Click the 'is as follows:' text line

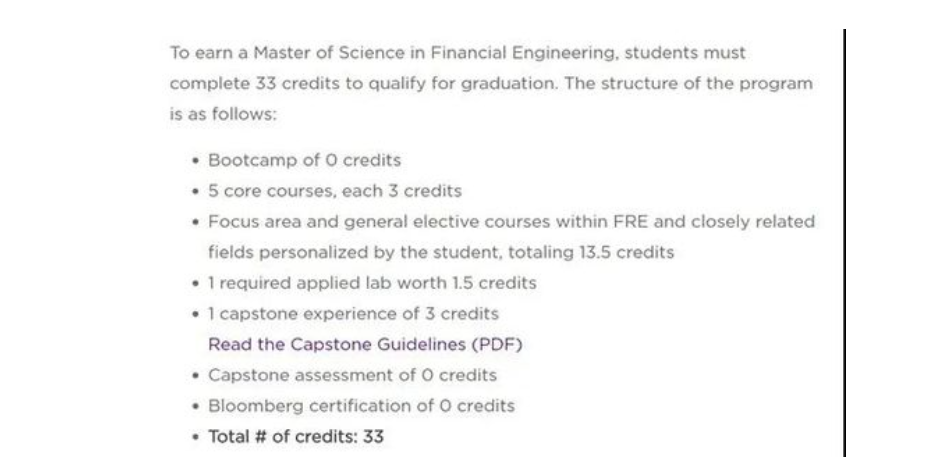[222, 113]
